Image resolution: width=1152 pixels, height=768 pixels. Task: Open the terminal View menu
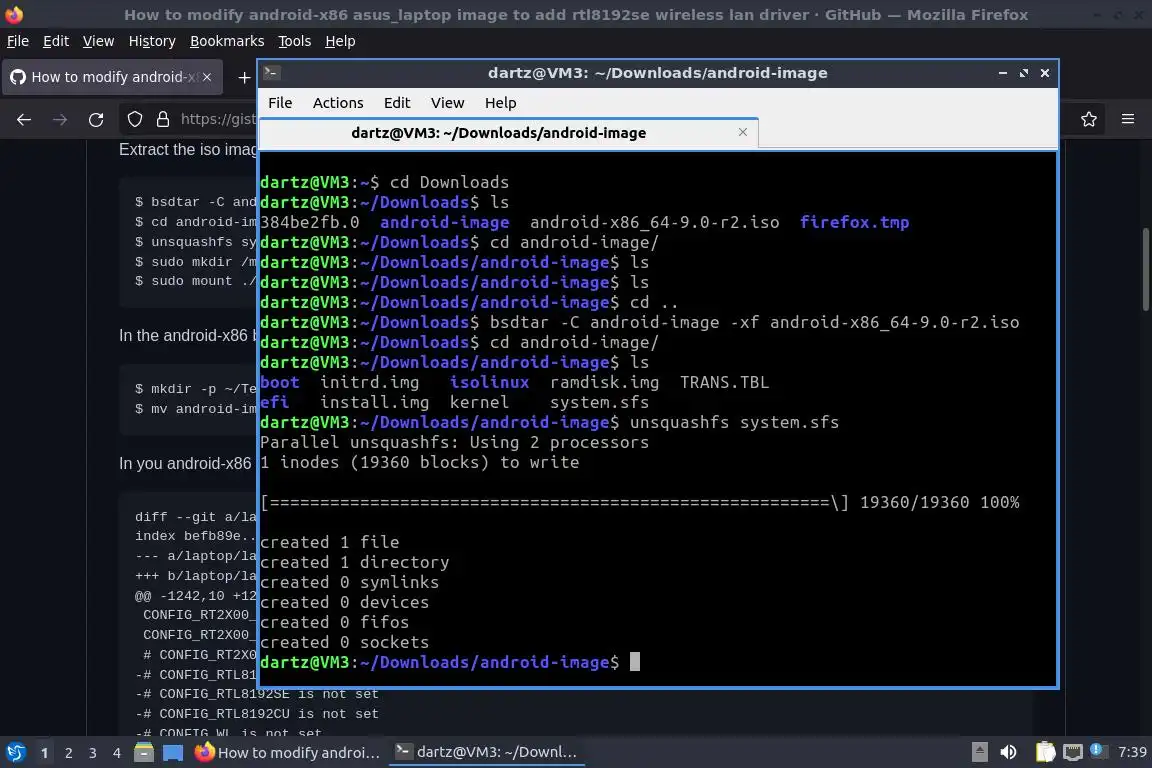point(447,103)
